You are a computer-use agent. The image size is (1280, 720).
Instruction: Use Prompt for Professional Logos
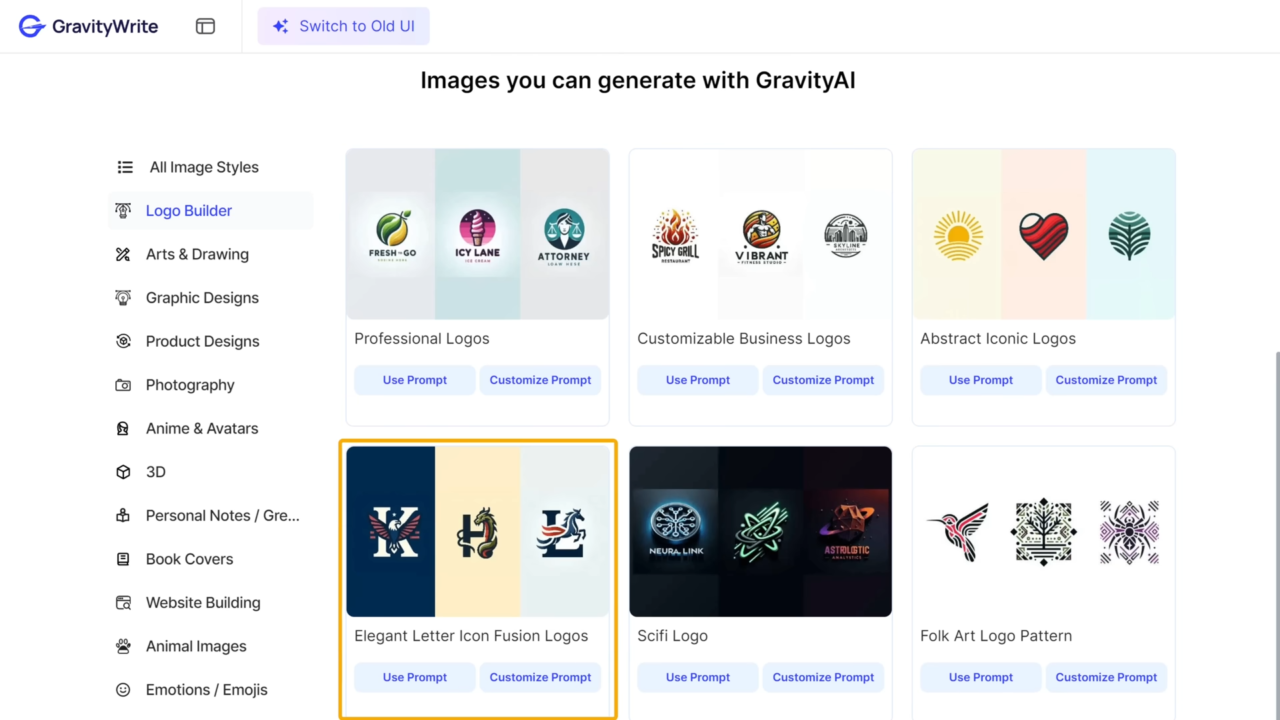415,380
